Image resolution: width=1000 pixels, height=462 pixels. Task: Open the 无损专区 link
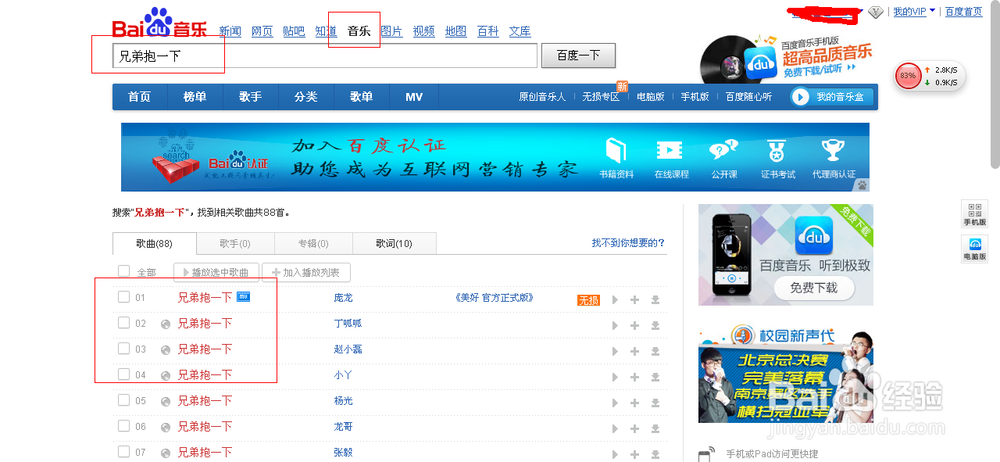[x=601, y=97]
